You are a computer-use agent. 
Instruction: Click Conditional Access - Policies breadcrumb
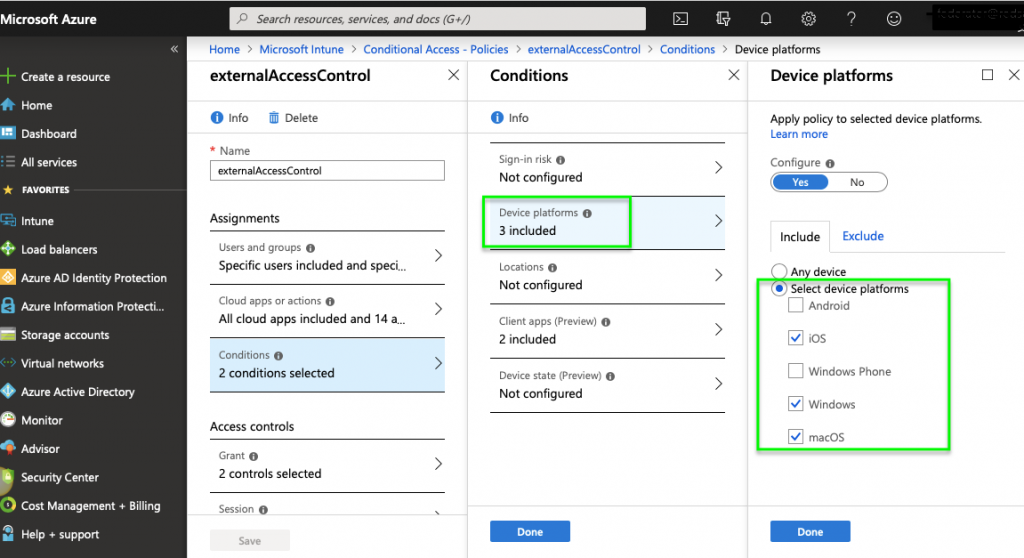click(x=435, y=49)
